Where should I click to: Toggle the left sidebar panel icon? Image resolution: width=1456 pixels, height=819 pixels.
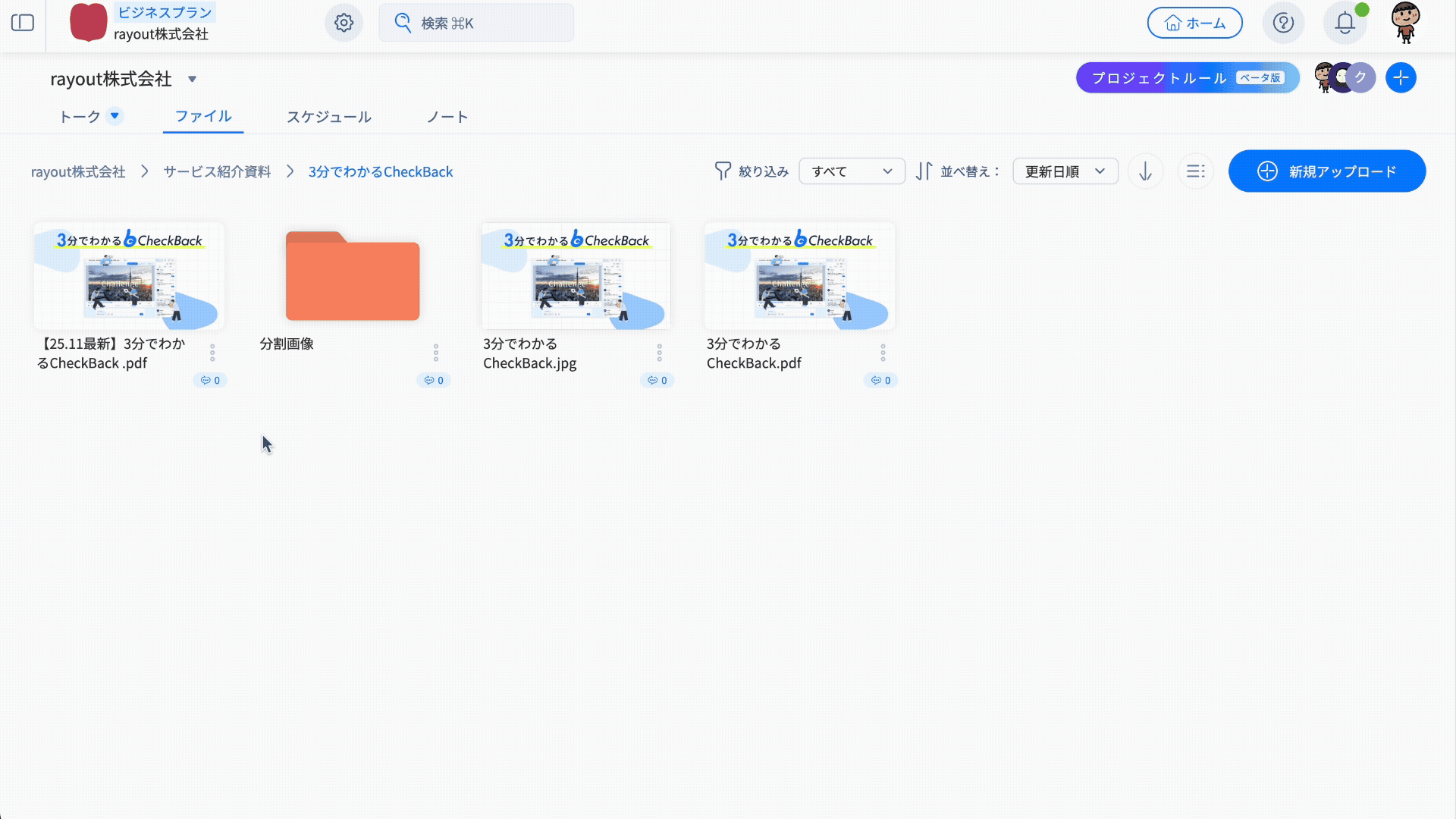click(23, 23)
